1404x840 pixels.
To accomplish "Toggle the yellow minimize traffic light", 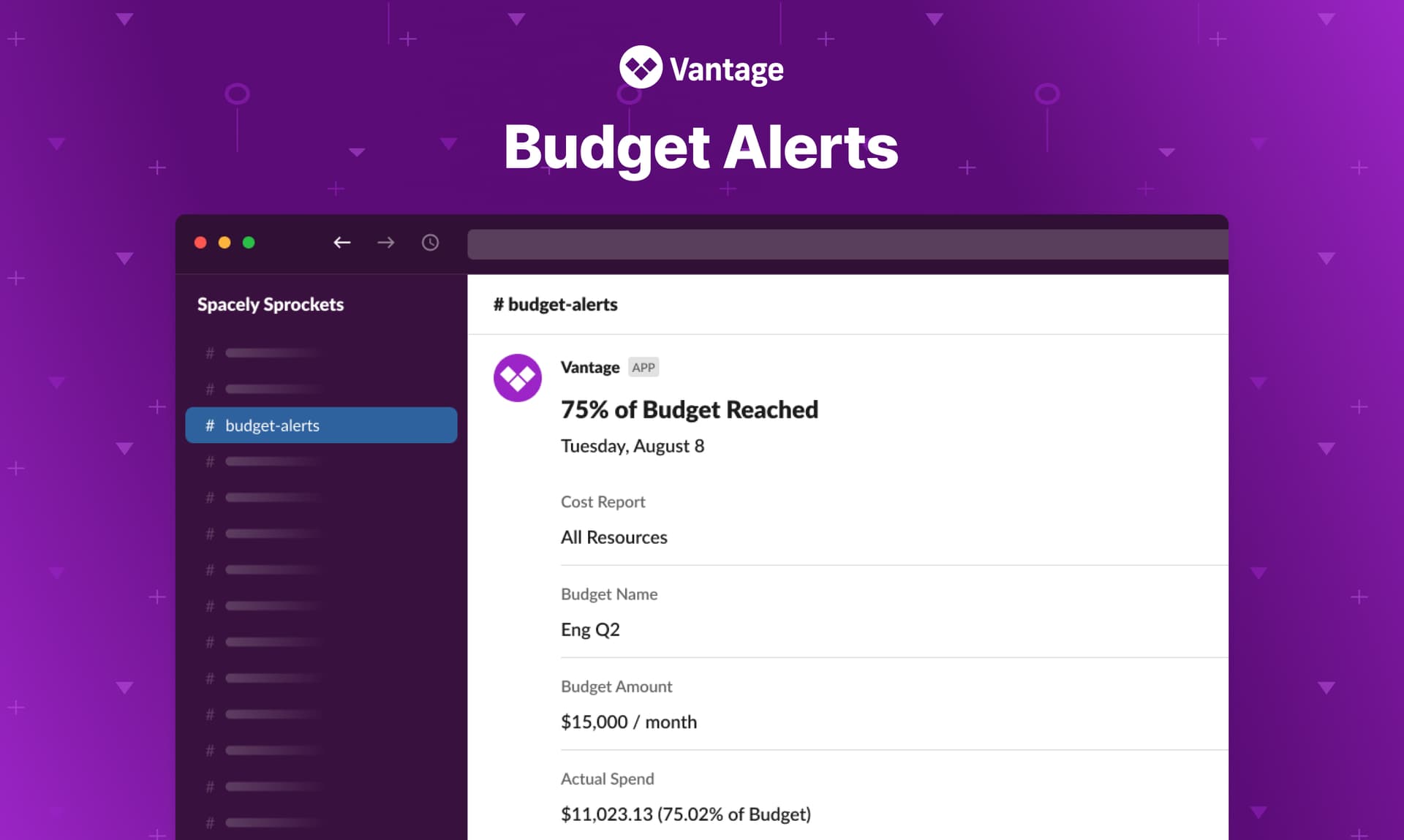I will click(225, 242).
